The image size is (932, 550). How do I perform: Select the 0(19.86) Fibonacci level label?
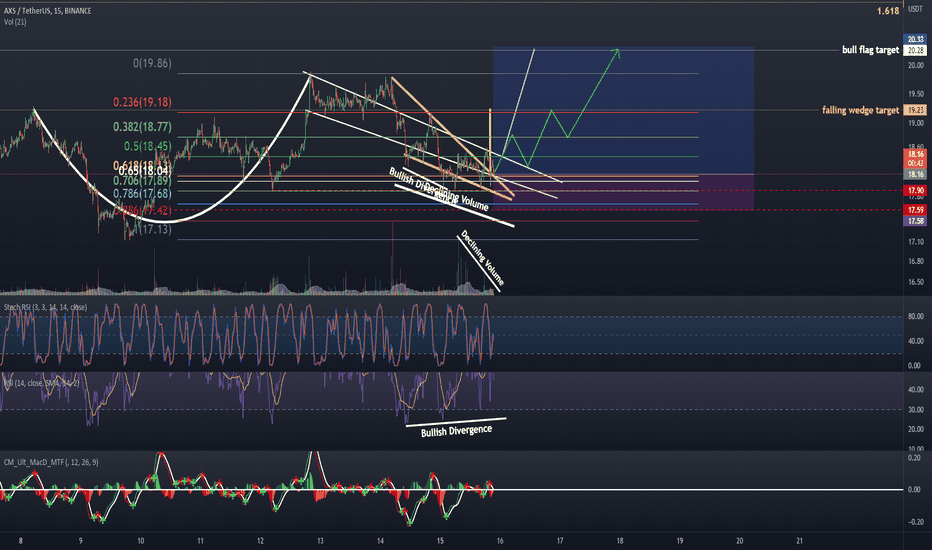[152, 63]
